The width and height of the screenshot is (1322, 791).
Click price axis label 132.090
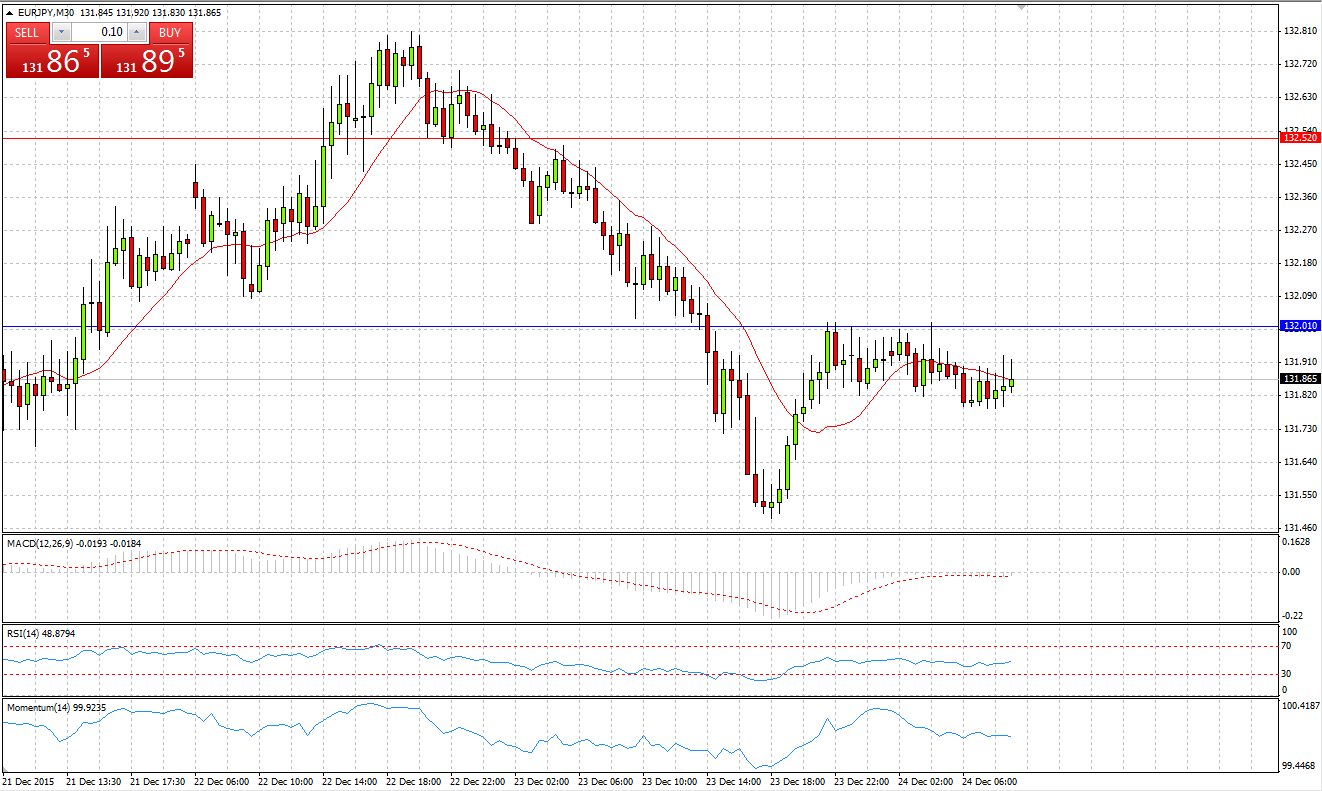[1299, 296]
